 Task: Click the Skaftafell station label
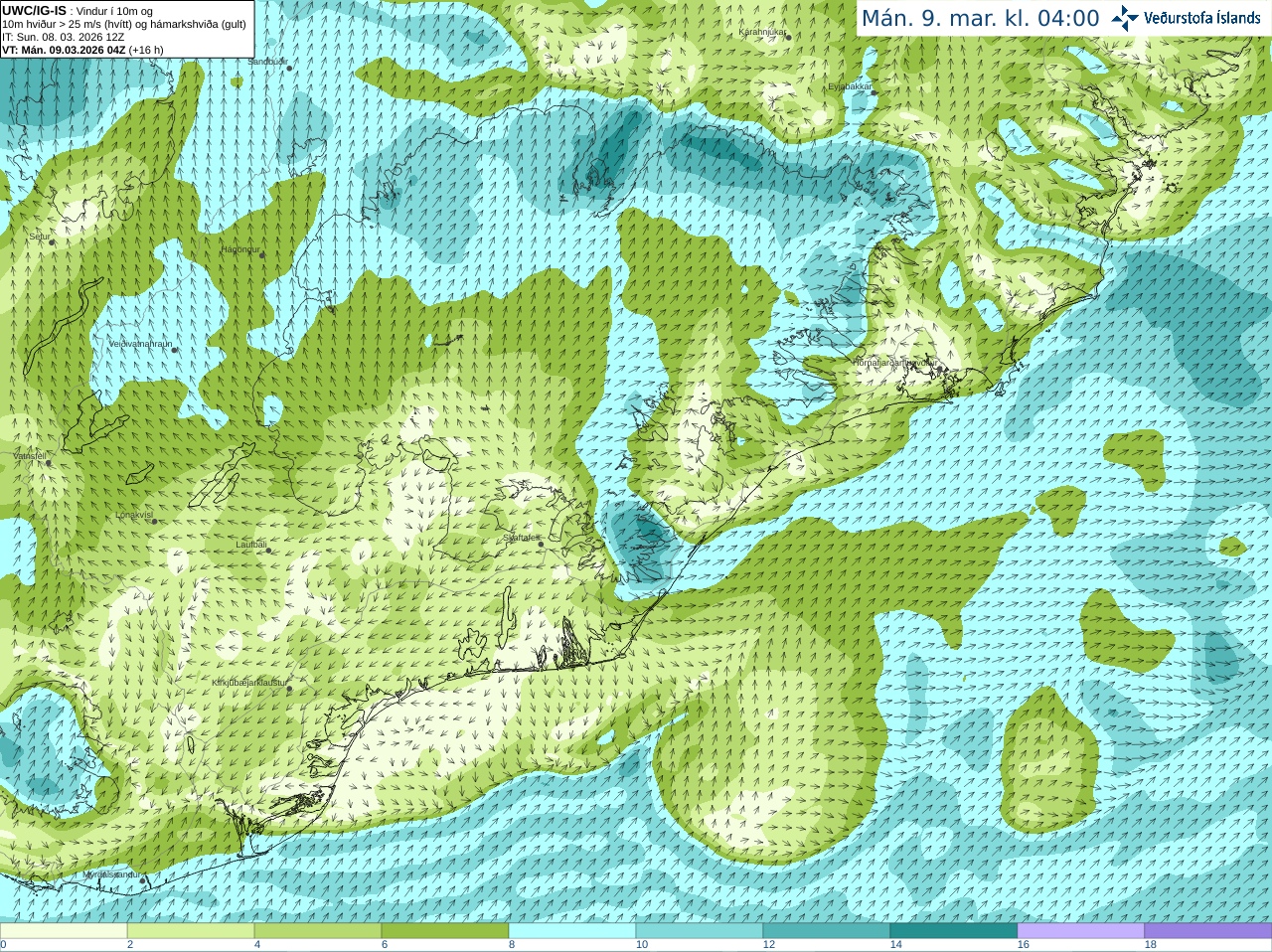[521, 538]
